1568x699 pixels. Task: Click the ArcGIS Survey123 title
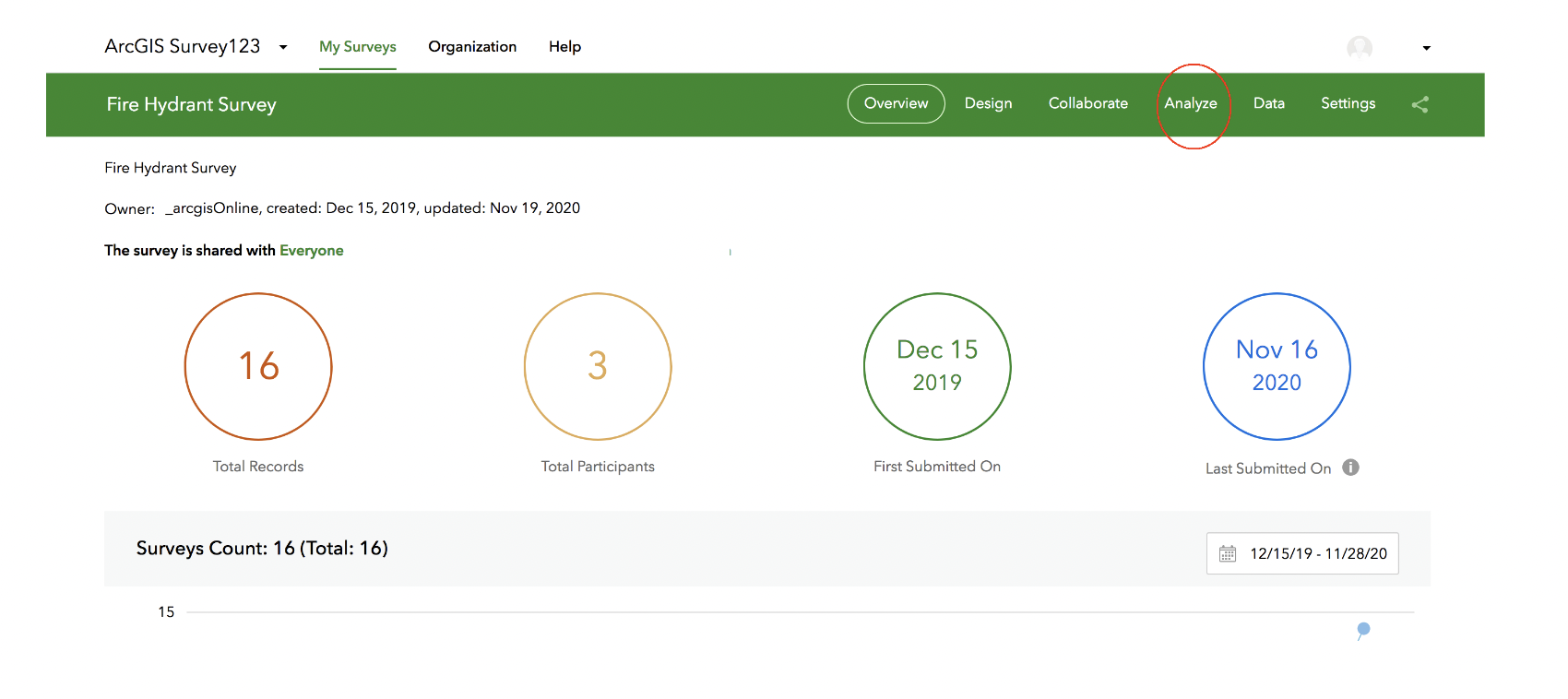pyautogui.click(x=183, y=46)
